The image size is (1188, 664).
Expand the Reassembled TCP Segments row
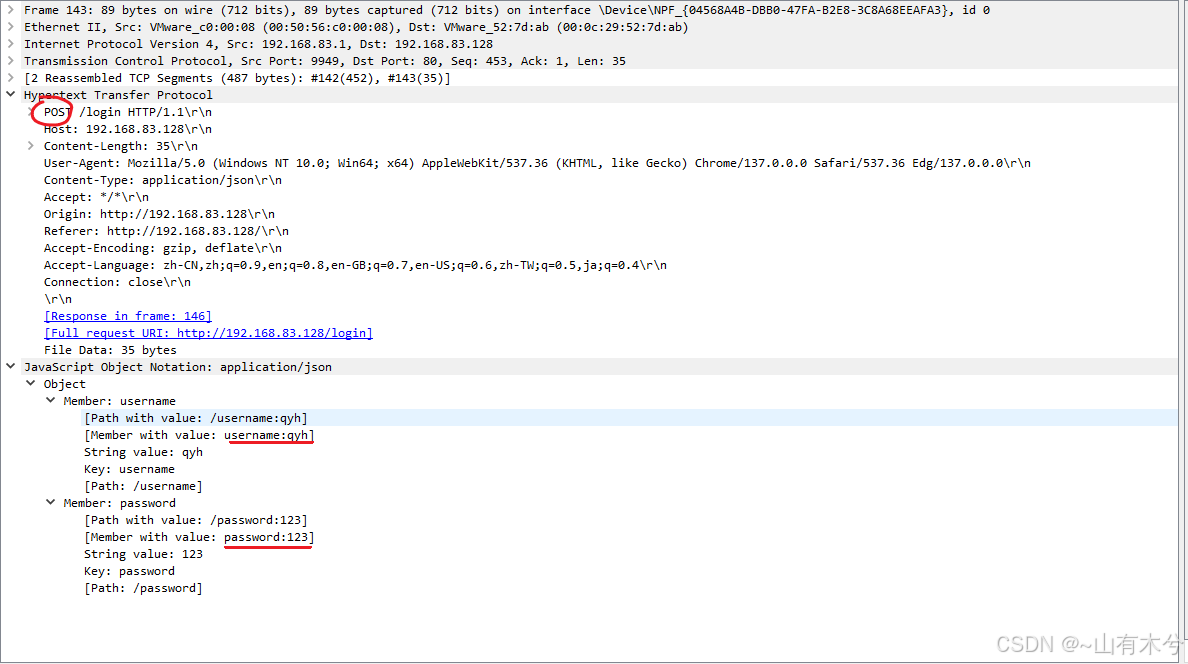tap(11, 77)
